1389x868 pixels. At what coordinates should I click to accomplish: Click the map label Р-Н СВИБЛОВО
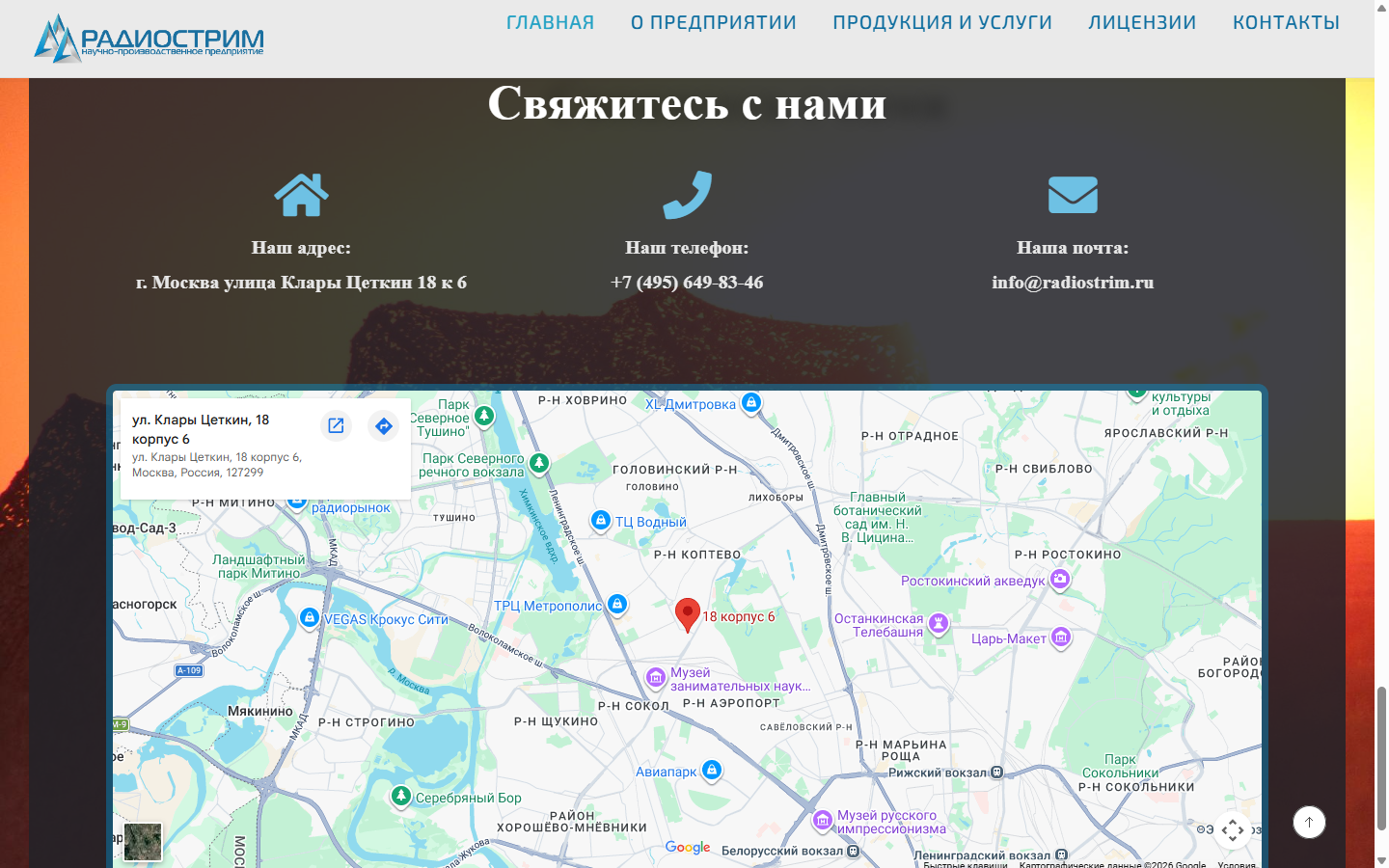coord(1044,469)
